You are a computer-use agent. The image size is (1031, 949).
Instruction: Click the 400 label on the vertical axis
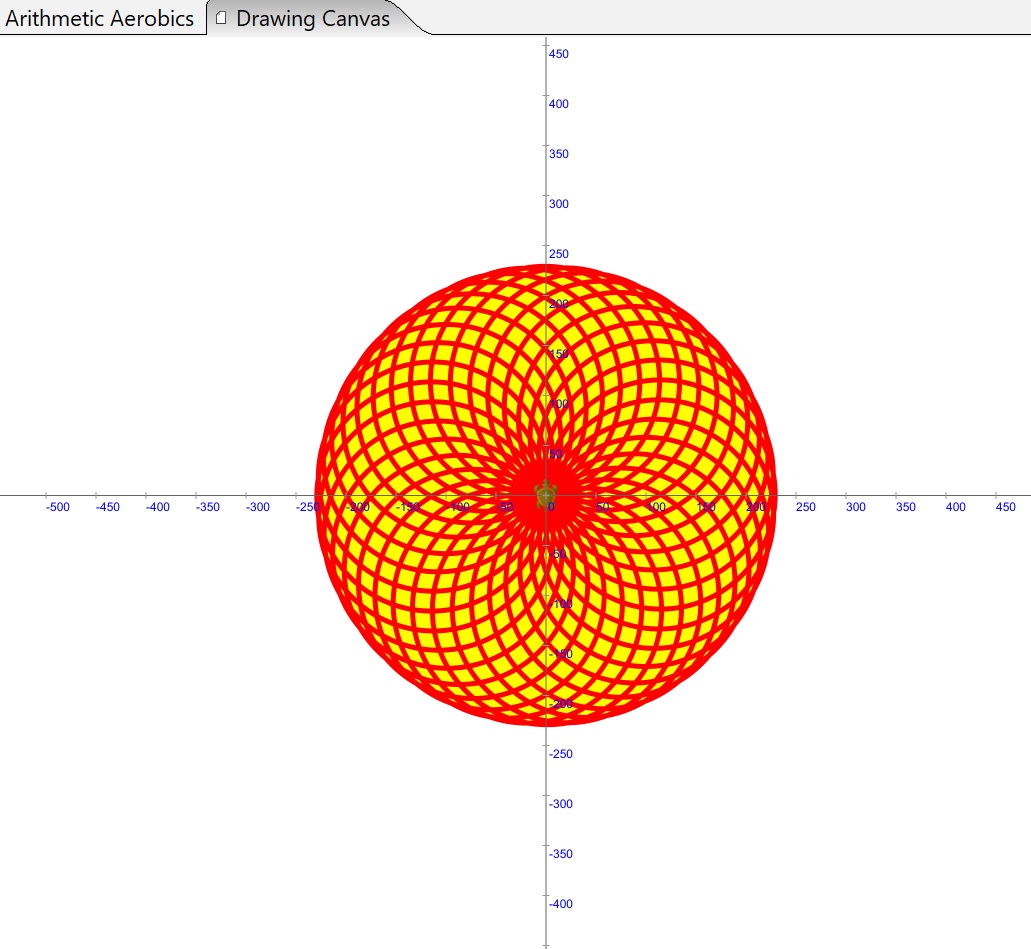559,104
